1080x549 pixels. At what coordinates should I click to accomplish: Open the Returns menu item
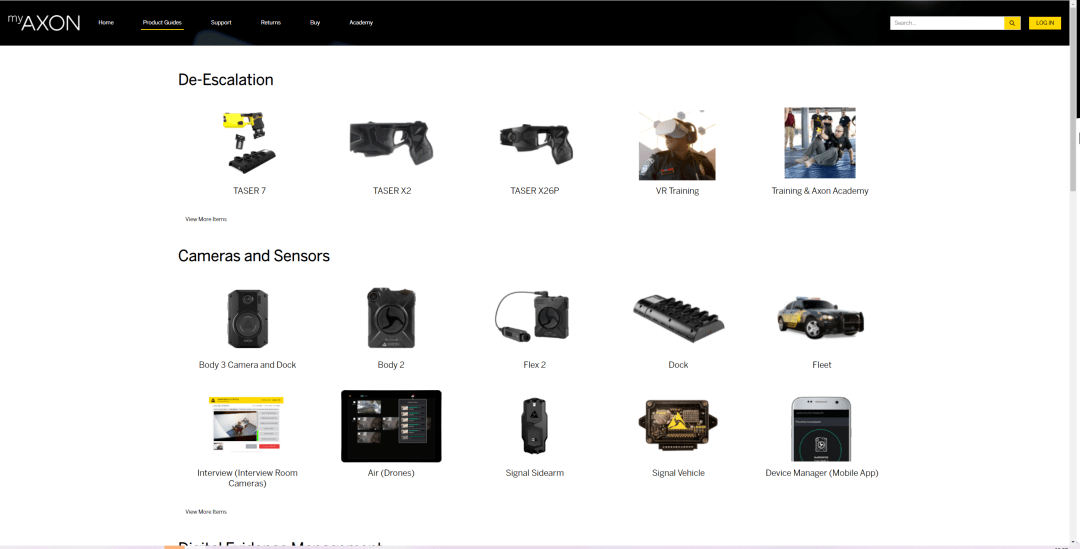click(271, 23)
